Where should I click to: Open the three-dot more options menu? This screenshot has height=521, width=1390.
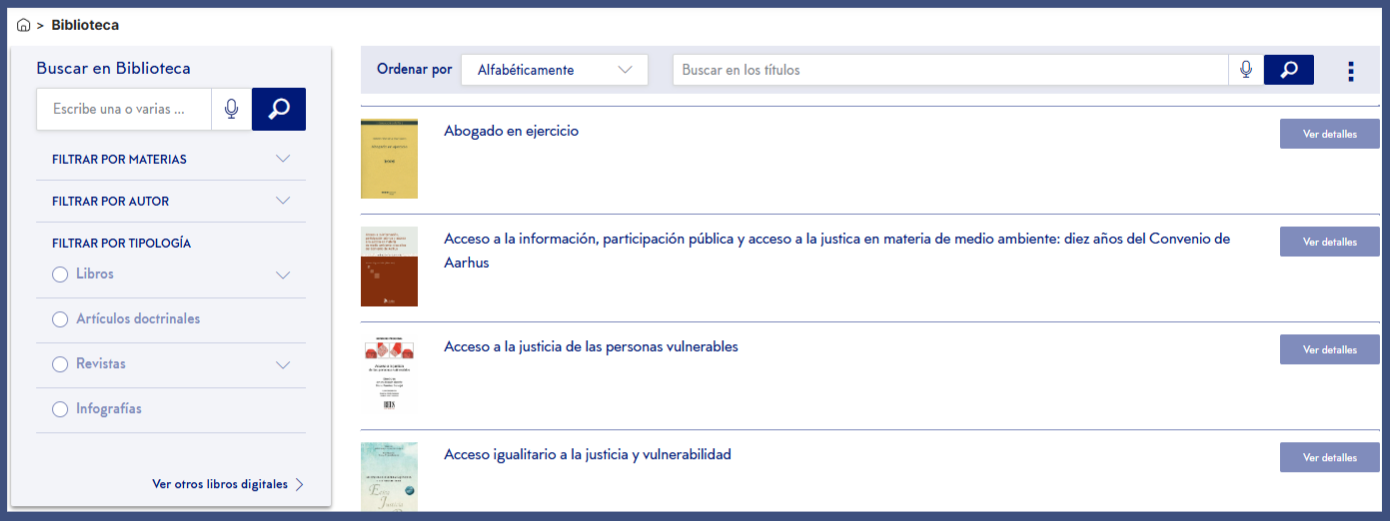pos(1351,71)
